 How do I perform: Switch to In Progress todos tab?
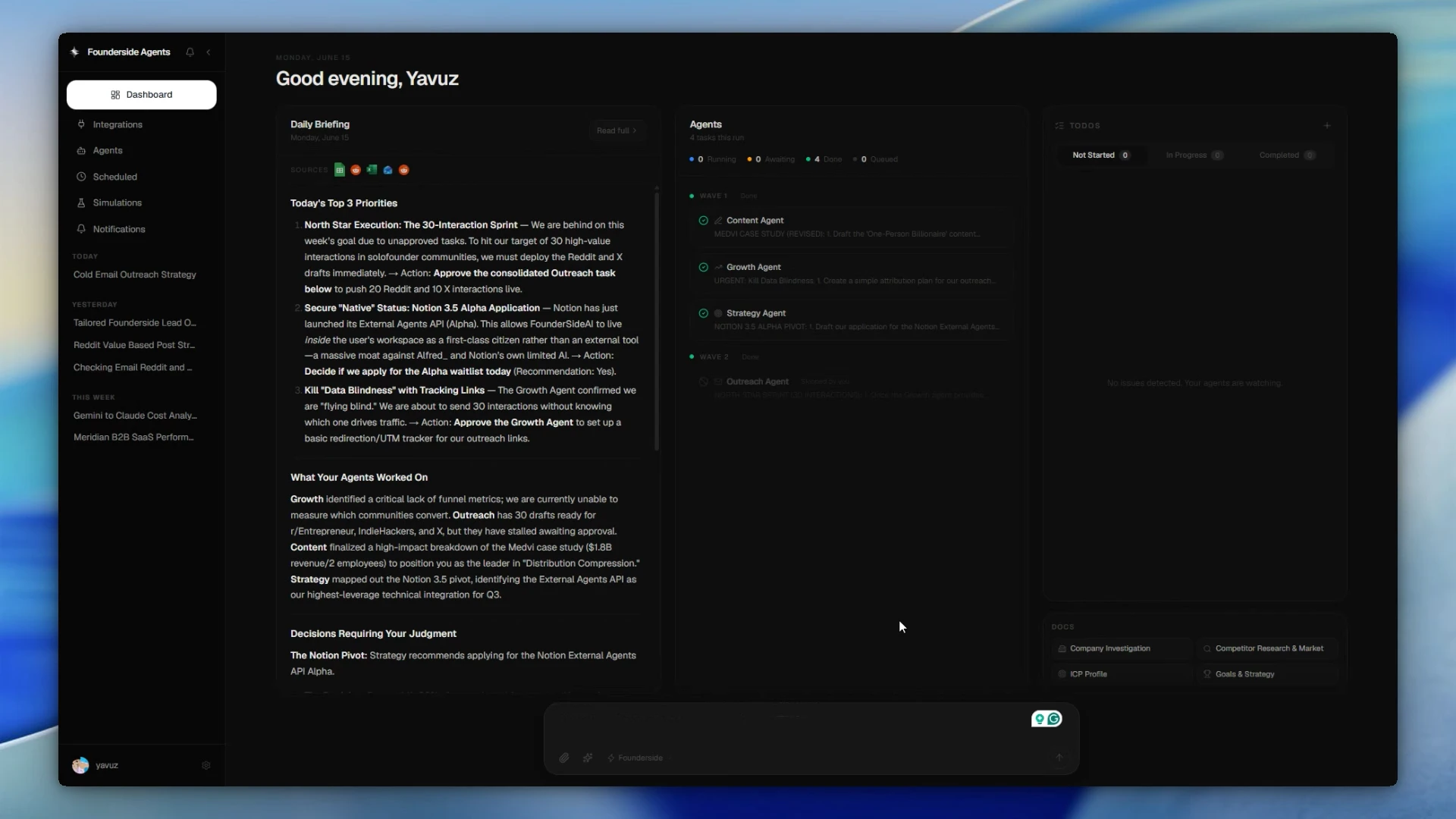pyautogui.click(x=1194, y=155)
